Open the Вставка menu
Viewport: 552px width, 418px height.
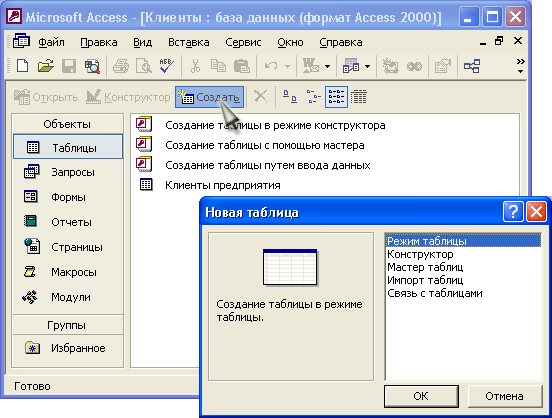click(x=189, y=42)
